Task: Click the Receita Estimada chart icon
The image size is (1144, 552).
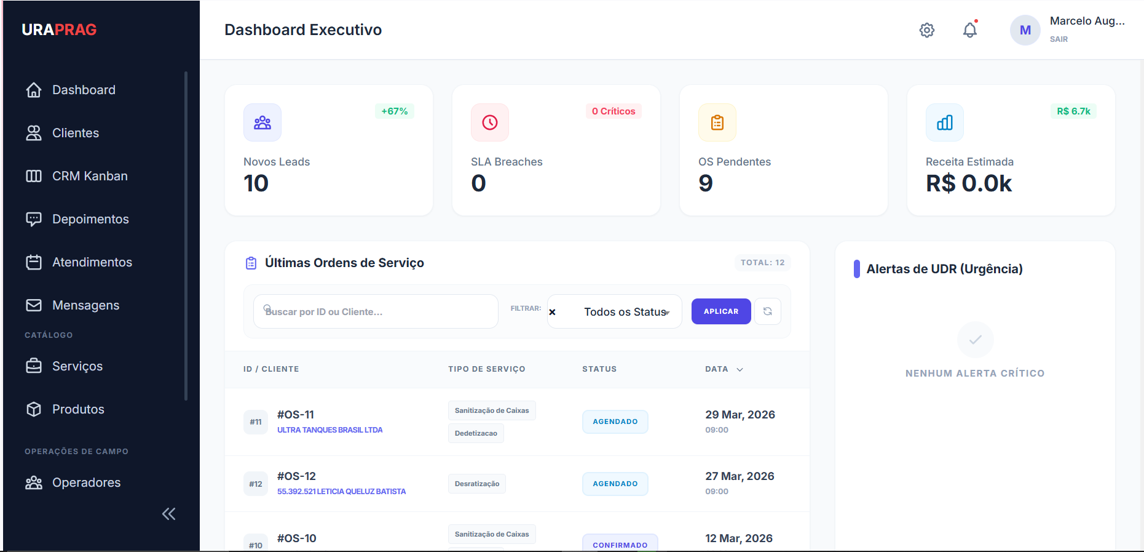Action: [x=945, y=123]
